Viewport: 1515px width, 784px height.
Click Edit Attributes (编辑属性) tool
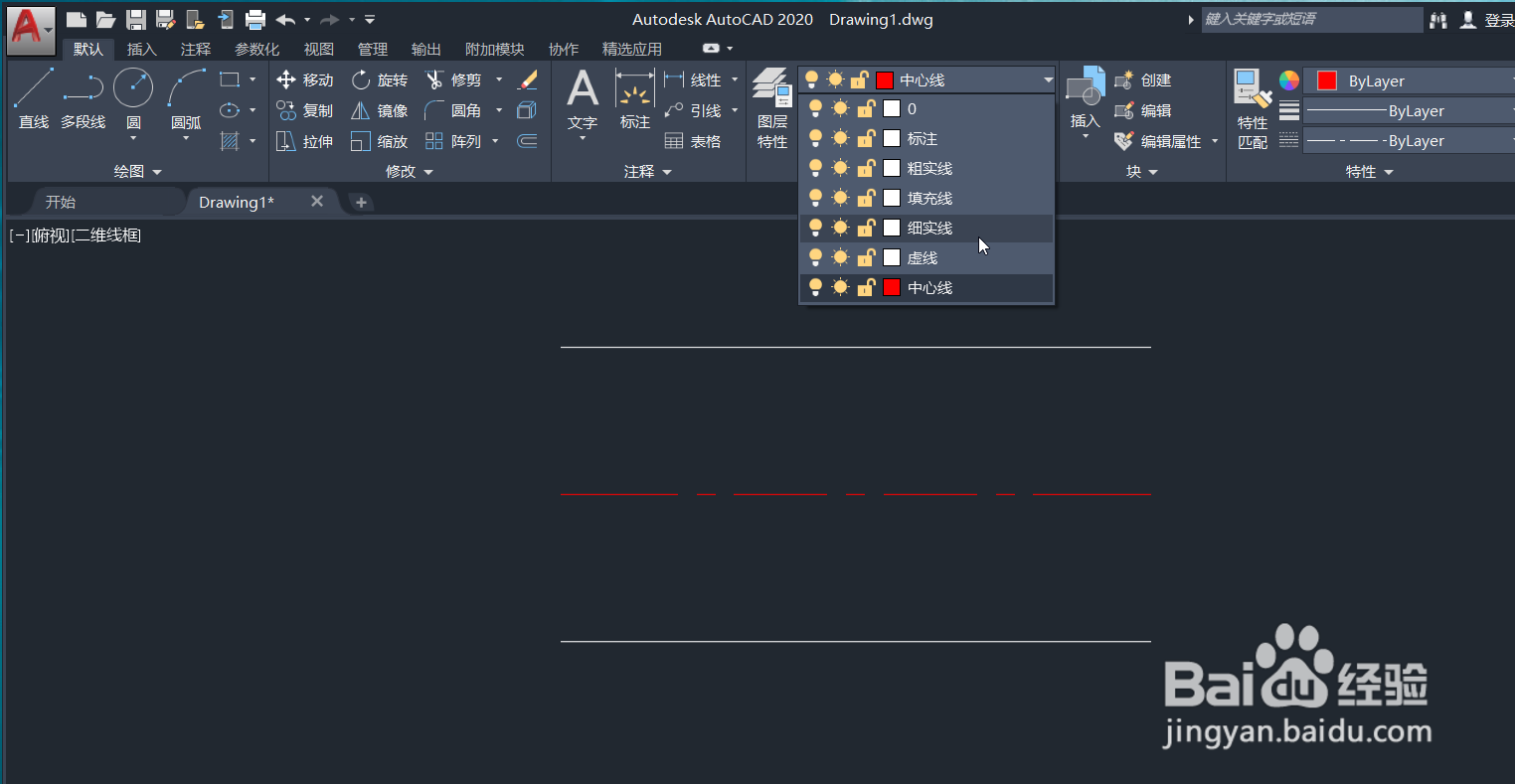(1158, 142)
